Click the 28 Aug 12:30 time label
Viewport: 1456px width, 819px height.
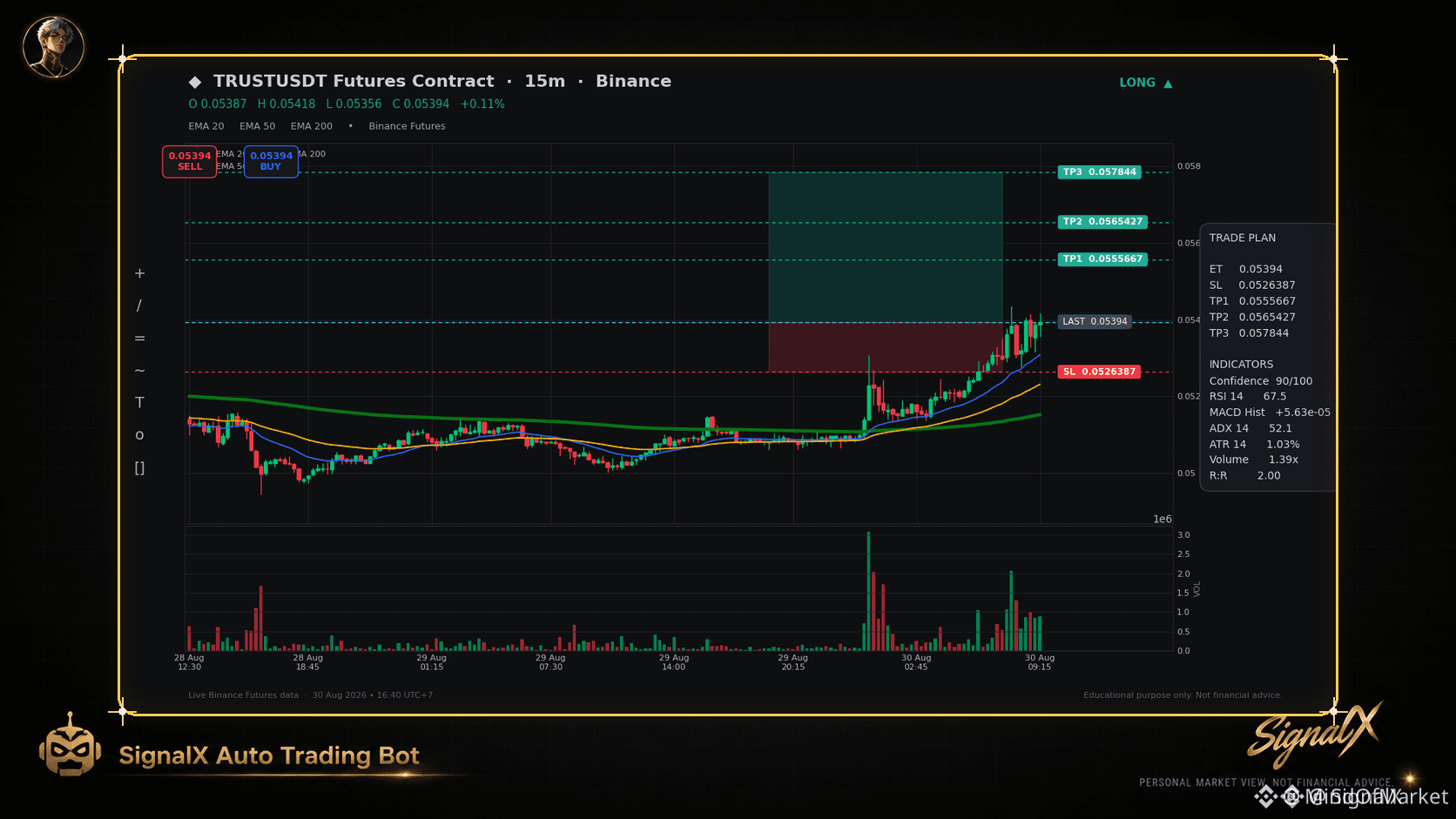(x=189, y=662)
